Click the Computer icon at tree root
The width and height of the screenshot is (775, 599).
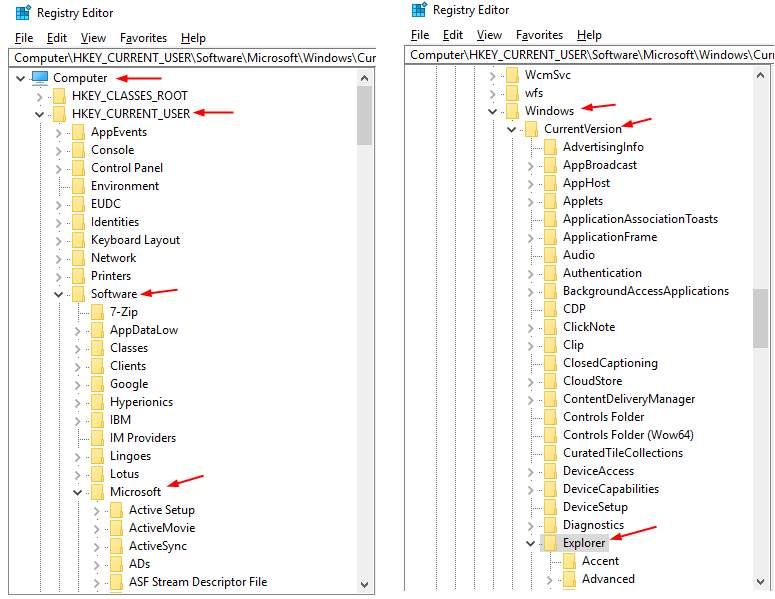click(x=40, y=78)
